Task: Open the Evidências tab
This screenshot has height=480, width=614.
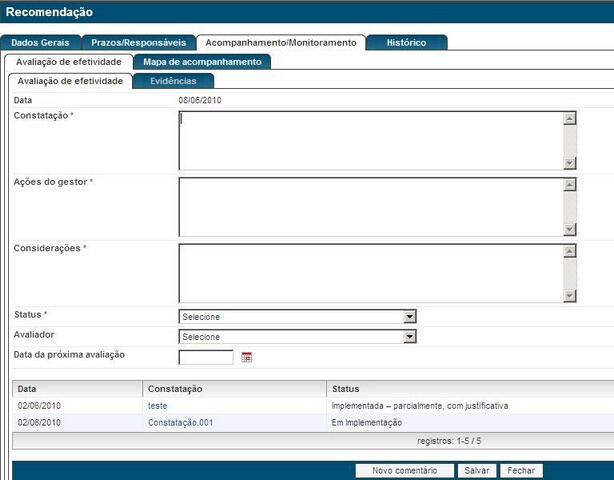Action: point(173,81)
